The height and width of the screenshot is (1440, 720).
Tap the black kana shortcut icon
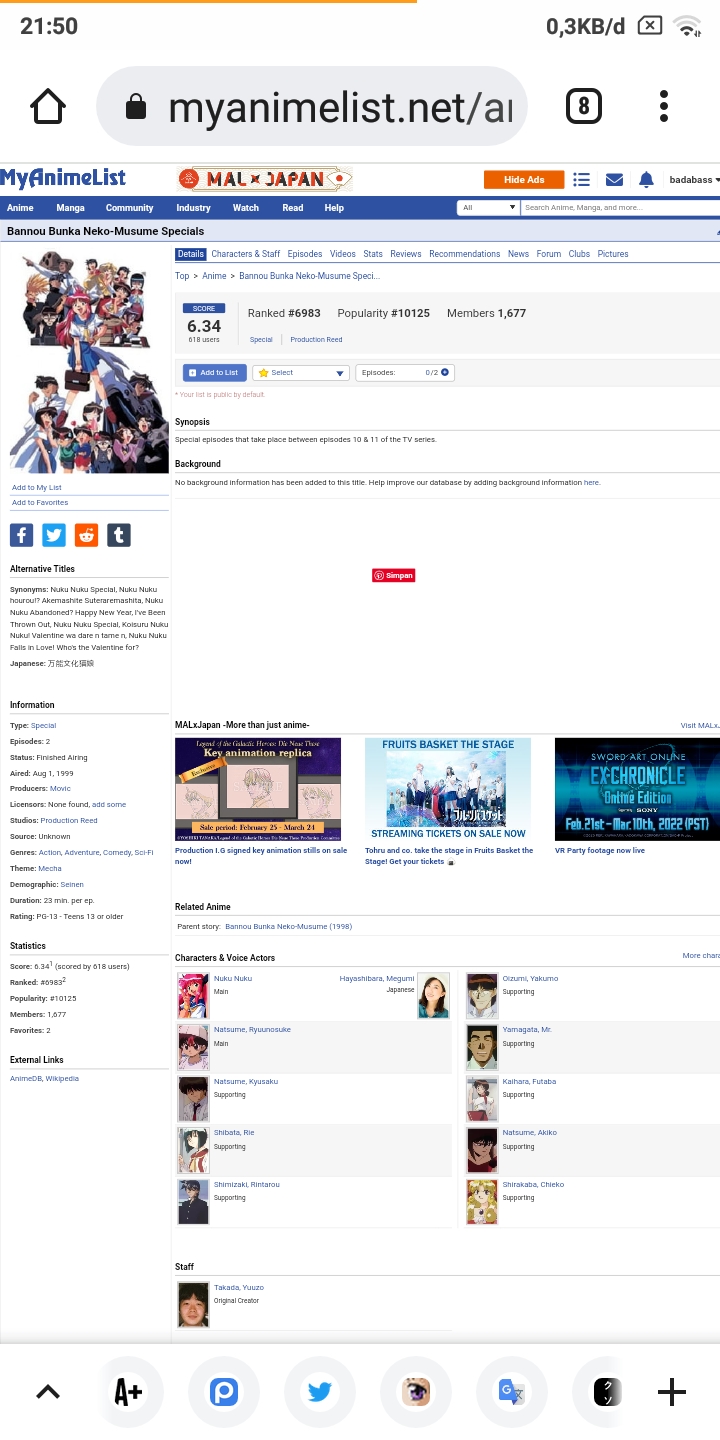tap(607, 1392)
